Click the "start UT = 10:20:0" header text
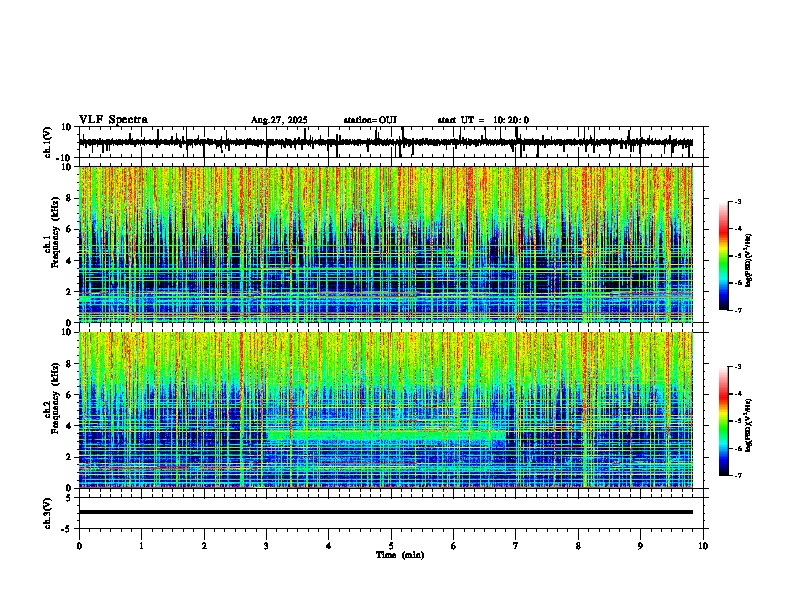 click(483, 120)
